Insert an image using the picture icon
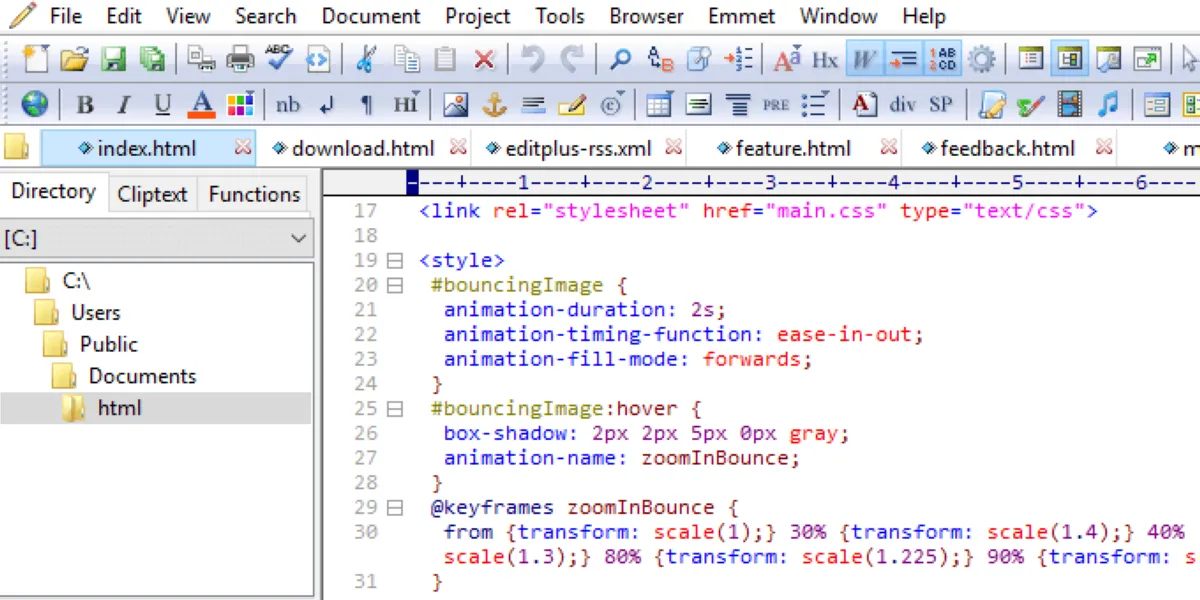The image size is (1200, 600). 455,104
